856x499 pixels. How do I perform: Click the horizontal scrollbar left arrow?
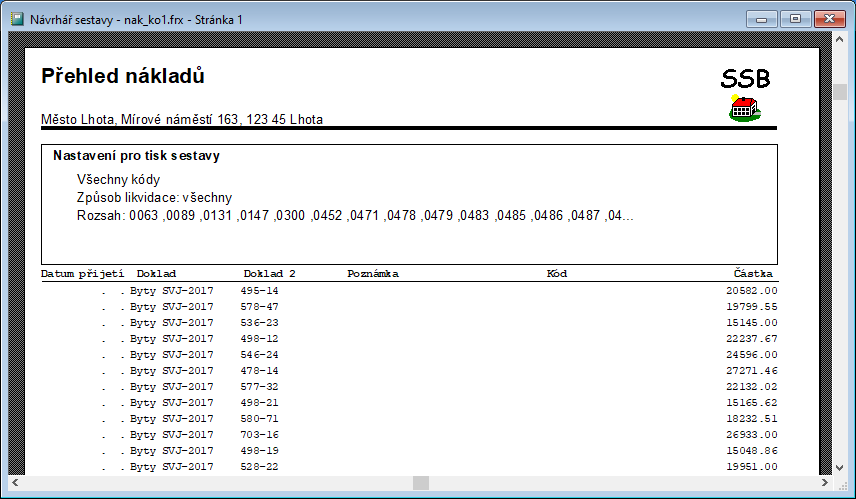click(x=15, y=483)
